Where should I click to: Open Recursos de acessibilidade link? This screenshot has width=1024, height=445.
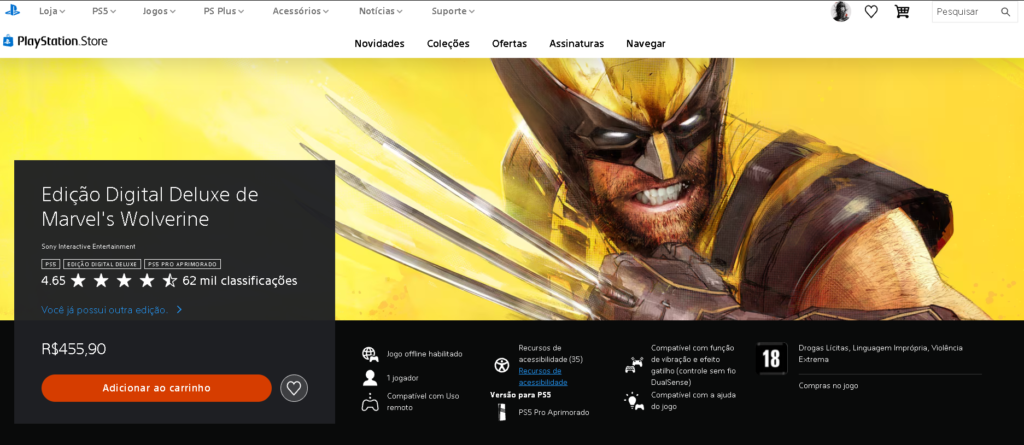(x=543, y=376)
